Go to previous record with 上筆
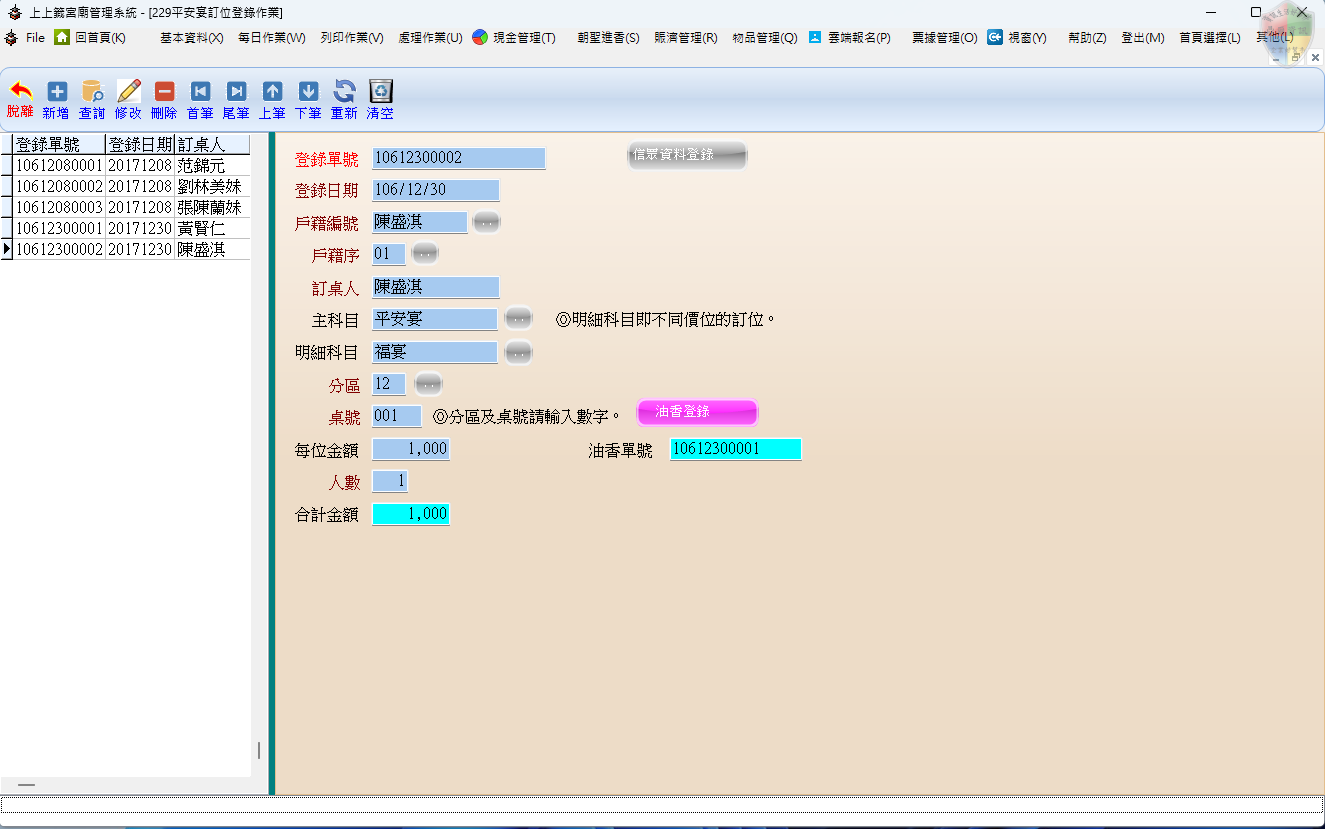The image size is (1325, 829). (272, 92)
